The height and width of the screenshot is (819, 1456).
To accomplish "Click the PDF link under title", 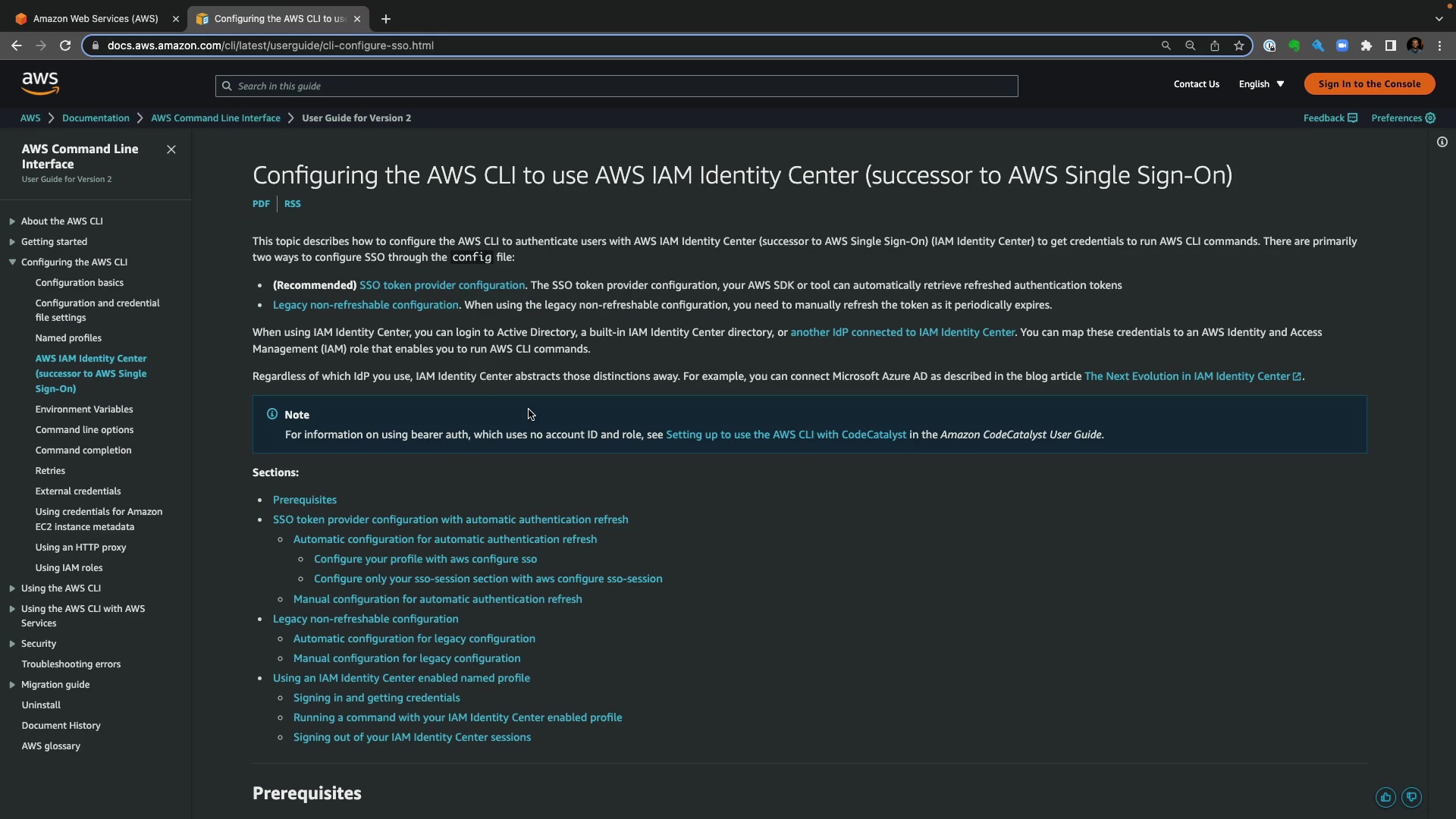I will [x=261, y=204].
